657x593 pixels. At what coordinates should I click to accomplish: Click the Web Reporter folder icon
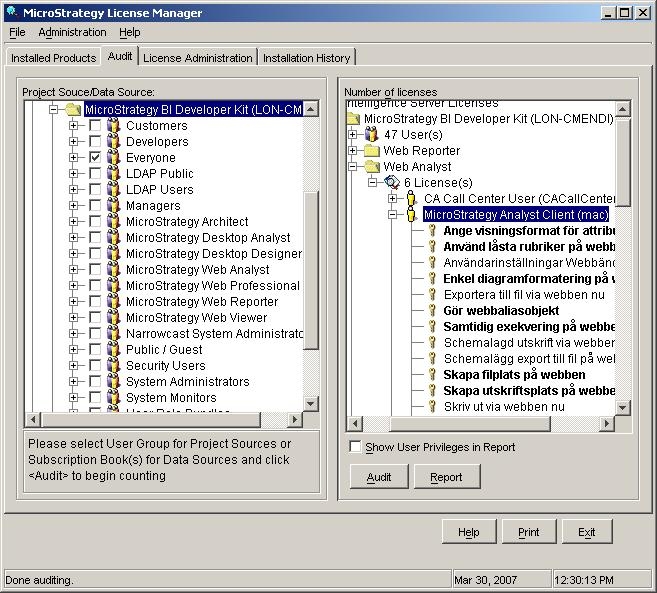(371, 150)
